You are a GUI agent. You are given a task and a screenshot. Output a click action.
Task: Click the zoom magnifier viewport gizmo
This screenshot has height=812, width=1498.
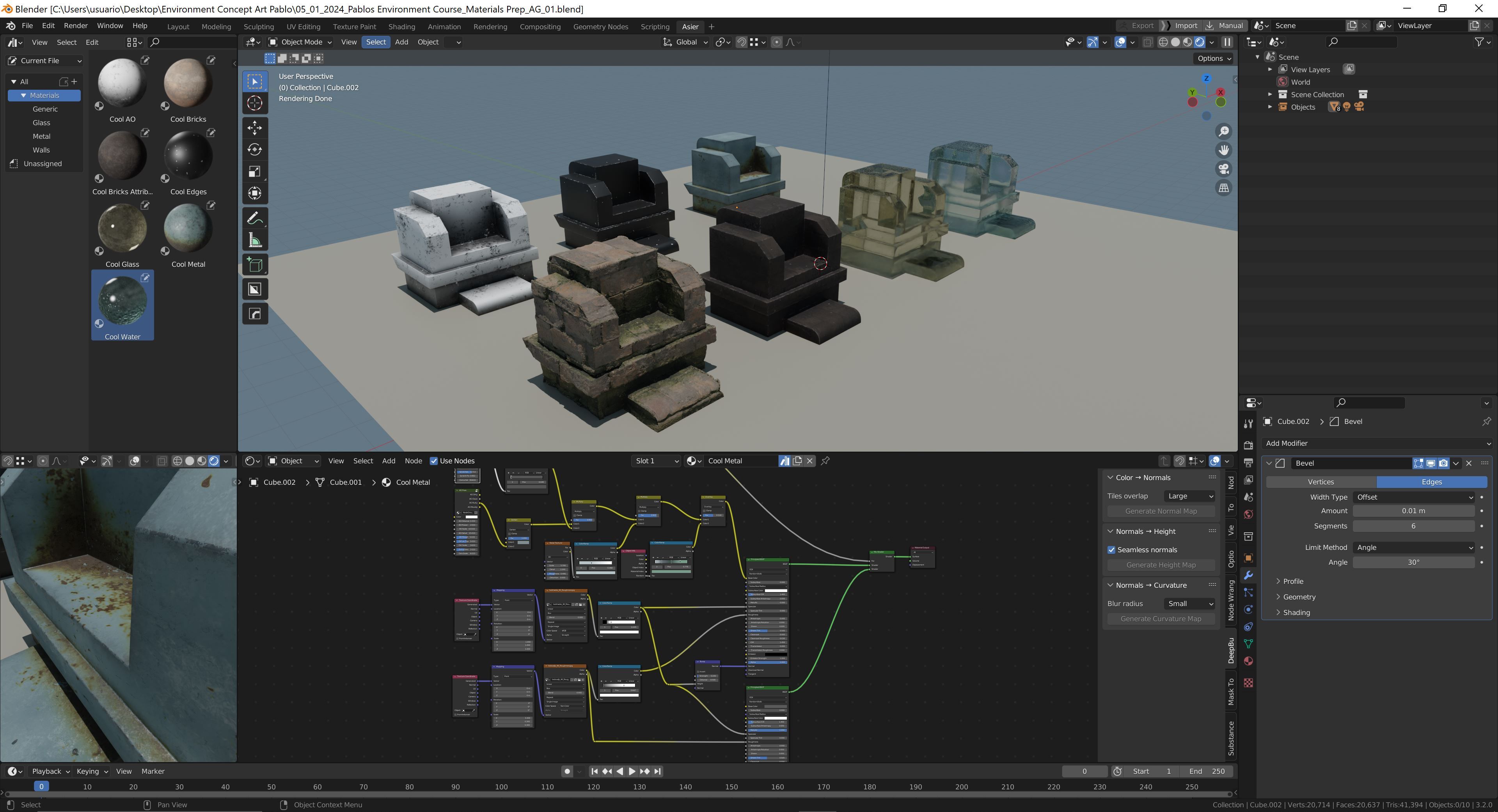(1223, 131)
